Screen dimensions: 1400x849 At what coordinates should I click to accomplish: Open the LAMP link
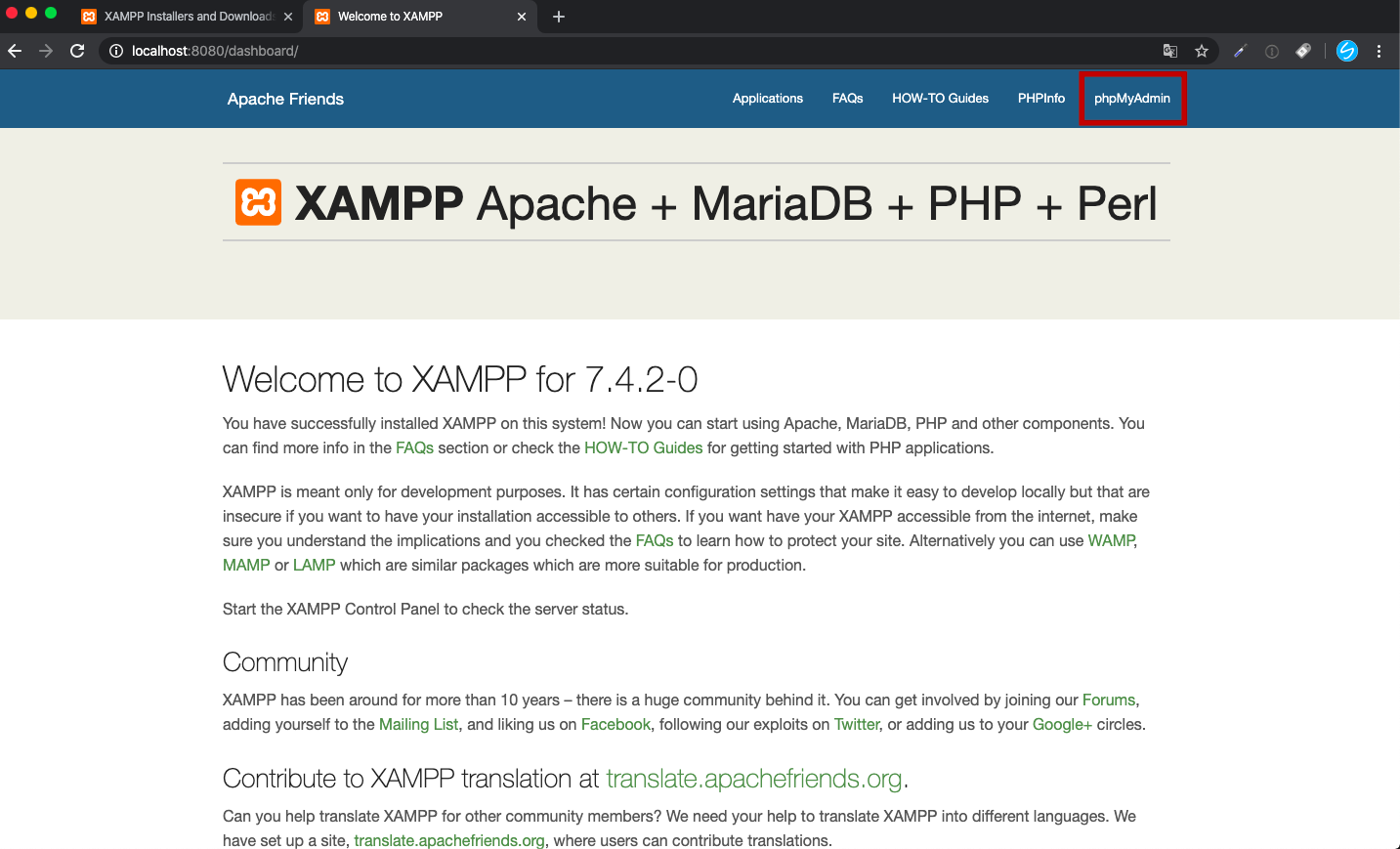click(x=315, y=565)
